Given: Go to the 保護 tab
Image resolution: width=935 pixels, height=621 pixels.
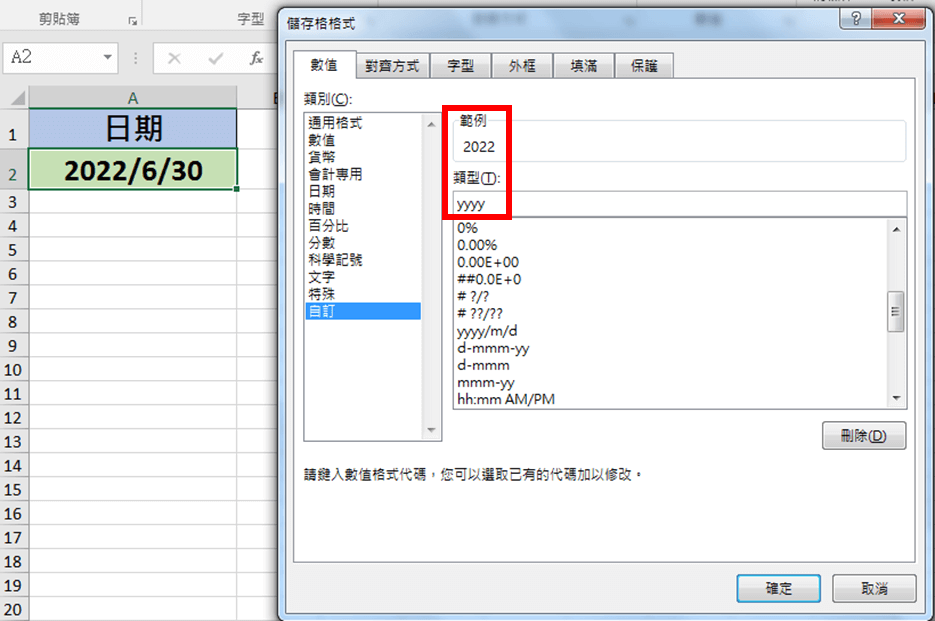Looking at the screenshot, I should (x=644, y=66).
